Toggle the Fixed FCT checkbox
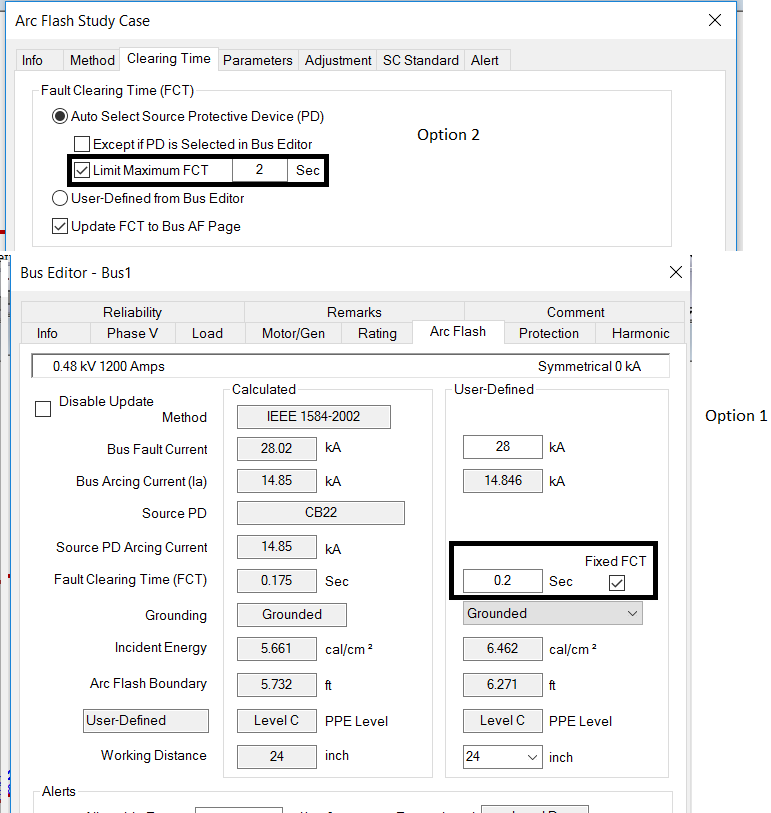The width and height of the screenshot is (771, 813). [x=617, y=582]
